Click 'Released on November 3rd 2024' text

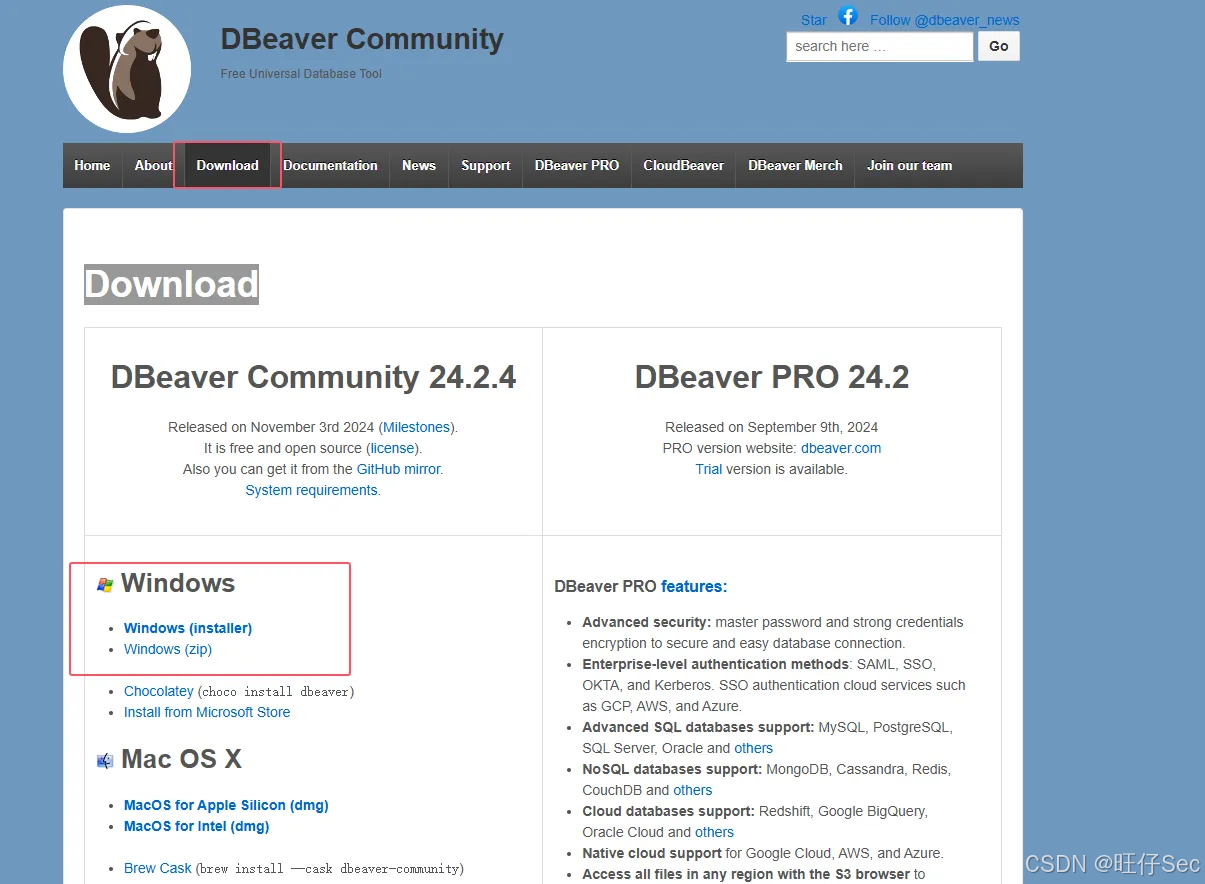click(x=272, y=427)
